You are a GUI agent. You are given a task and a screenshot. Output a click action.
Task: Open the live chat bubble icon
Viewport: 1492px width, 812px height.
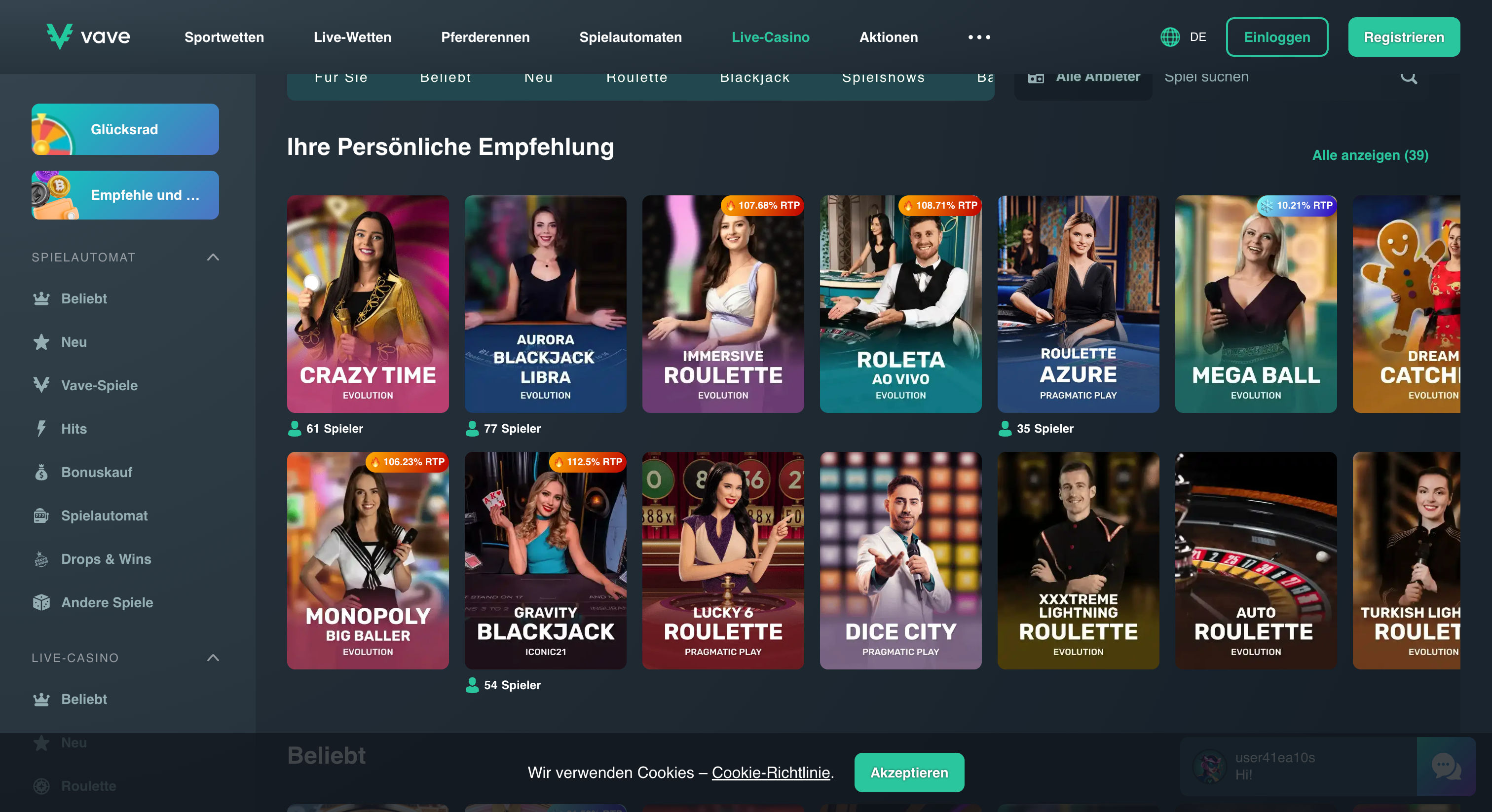point(1446,766)
